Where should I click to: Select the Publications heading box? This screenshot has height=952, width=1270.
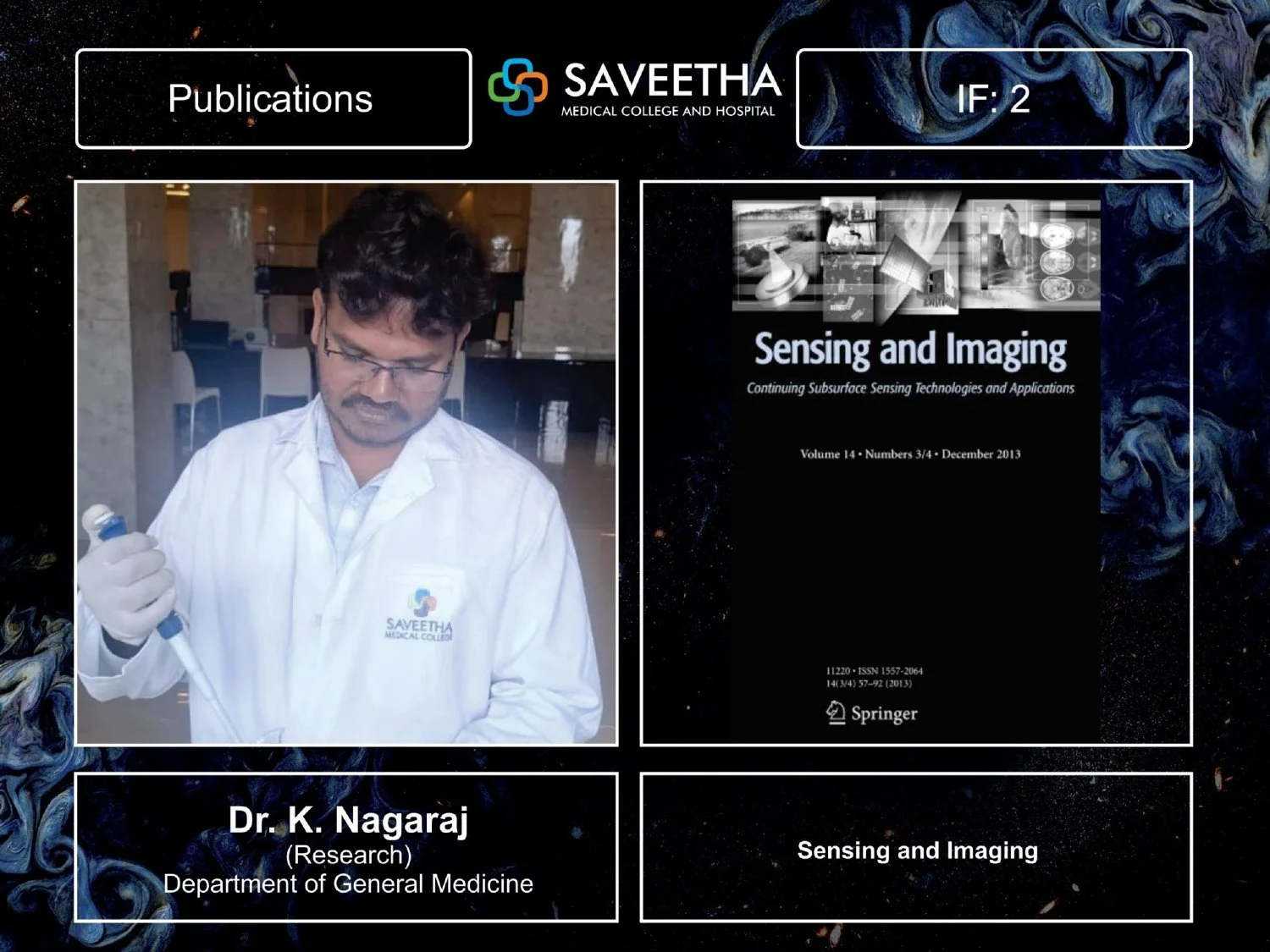[273, 99]
